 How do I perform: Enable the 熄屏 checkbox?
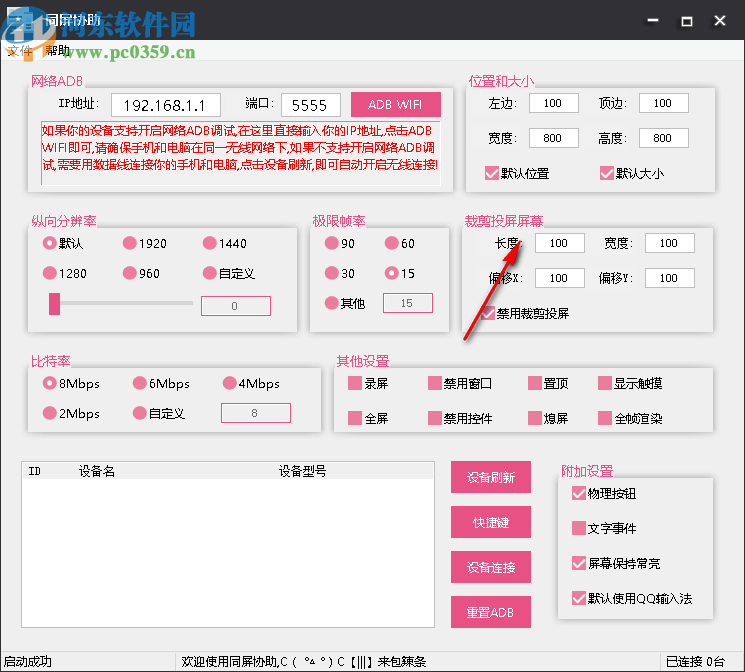tap(535, 418)
